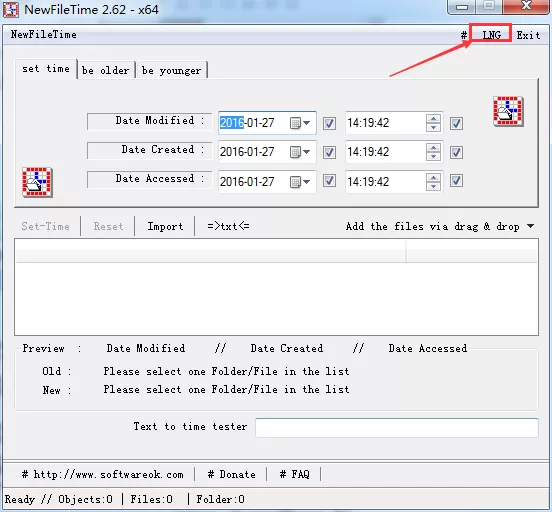
Task: Open the NewFileTime menu
Action: [x=44, y=35]
